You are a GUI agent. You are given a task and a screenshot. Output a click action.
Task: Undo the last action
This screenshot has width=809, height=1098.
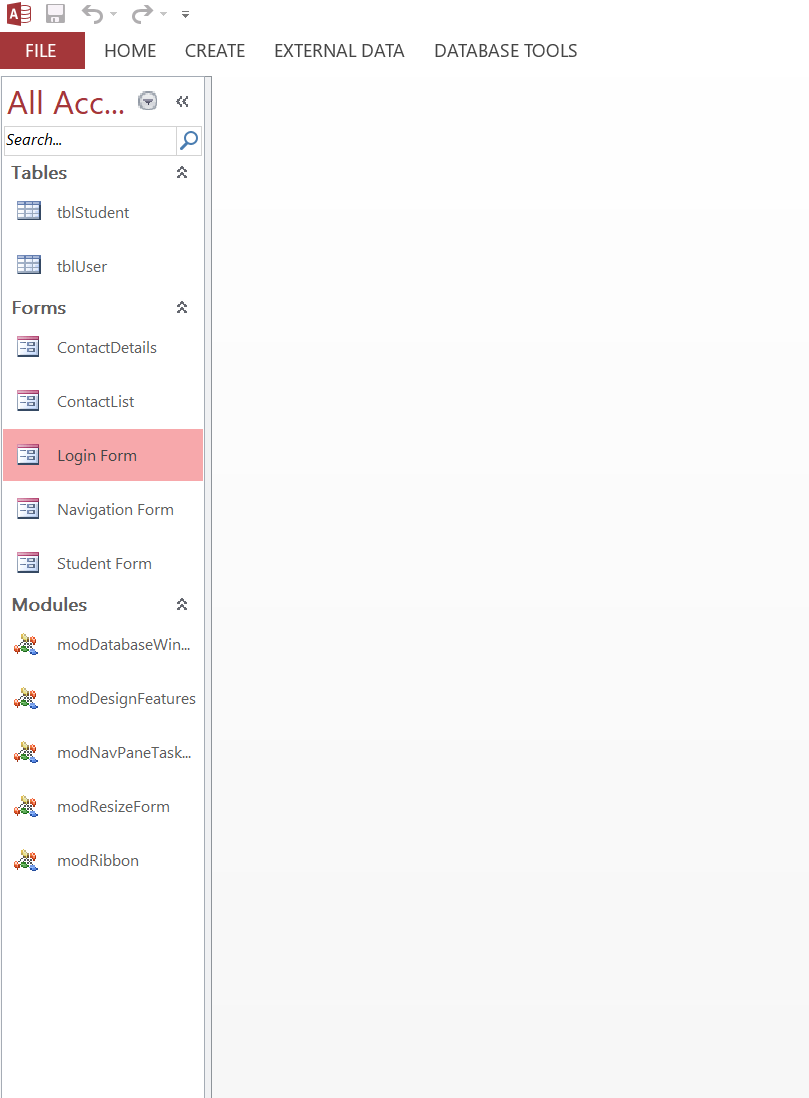click(92, 14)
